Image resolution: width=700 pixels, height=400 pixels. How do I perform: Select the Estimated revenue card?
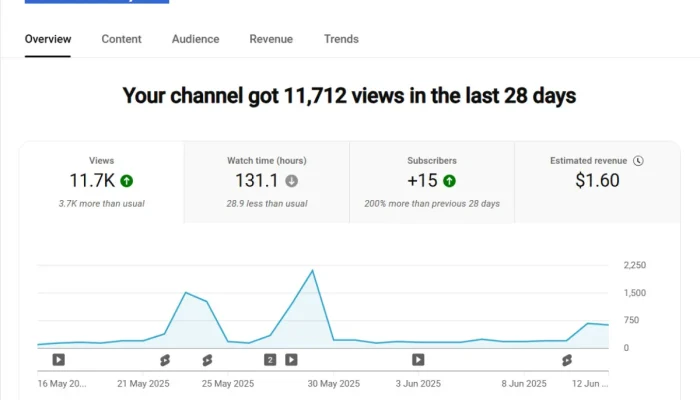click(x=597, y=182)
